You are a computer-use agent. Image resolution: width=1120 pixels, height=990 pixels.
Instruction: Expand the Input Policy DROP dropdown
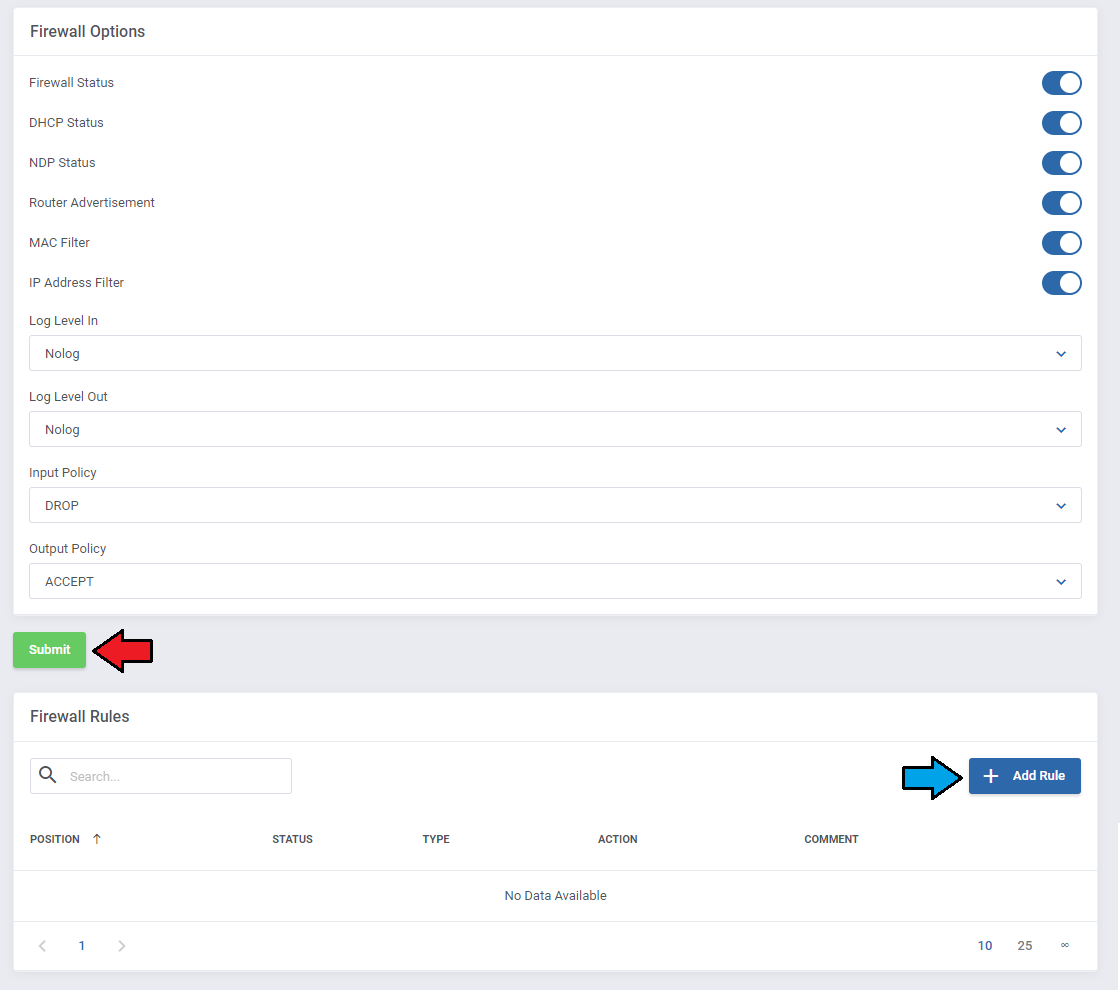[555, 506]
